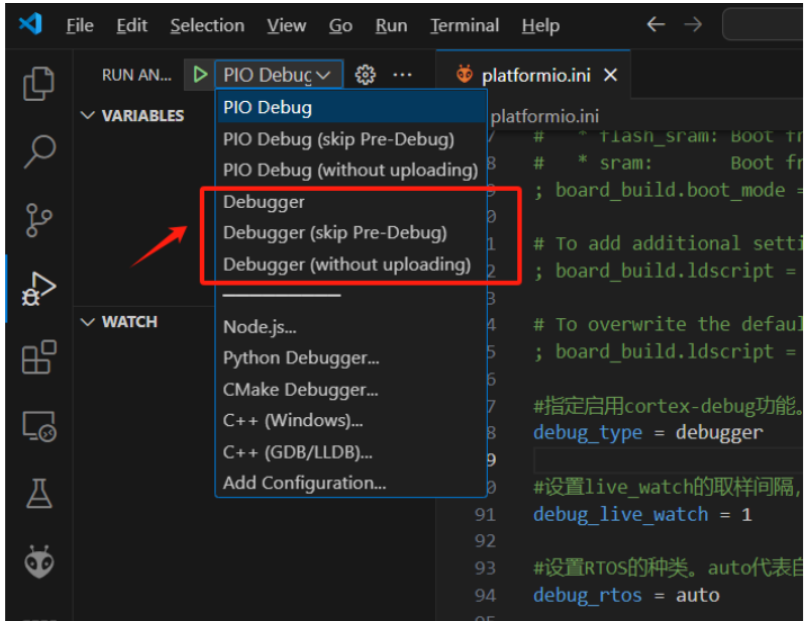Open the Edit menu
This screenshot has height=621, width=805.
tap(132, 25)
